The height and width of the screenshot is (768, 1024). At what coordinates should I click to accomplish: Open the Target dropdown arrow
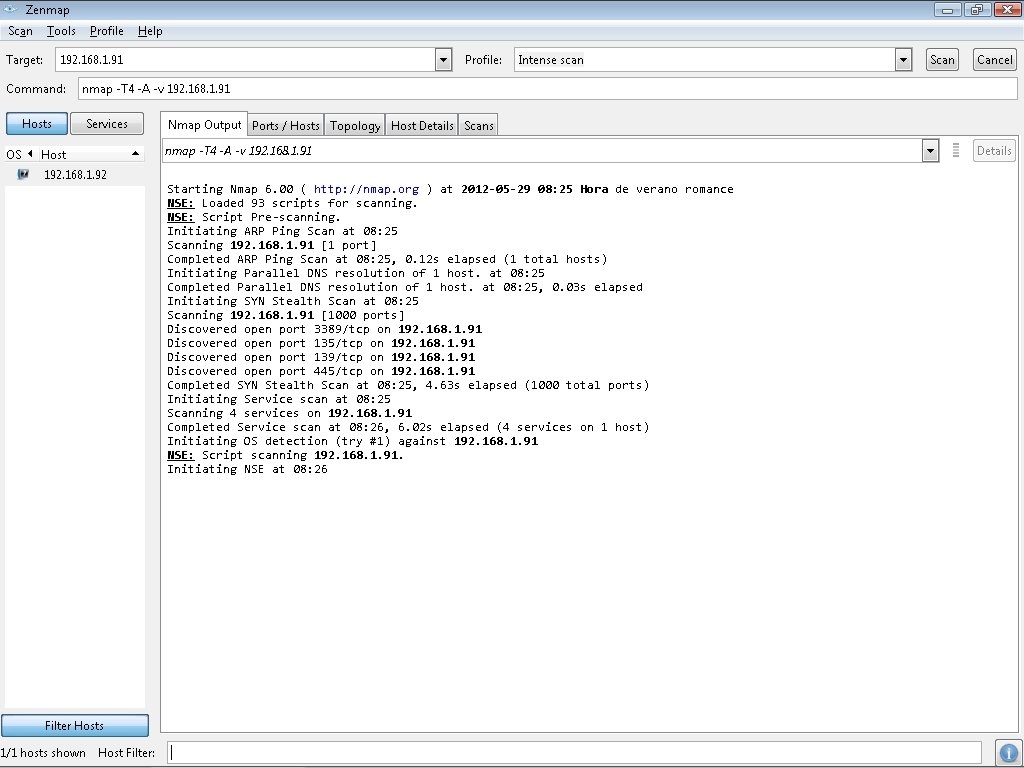(x=443, y=60)
